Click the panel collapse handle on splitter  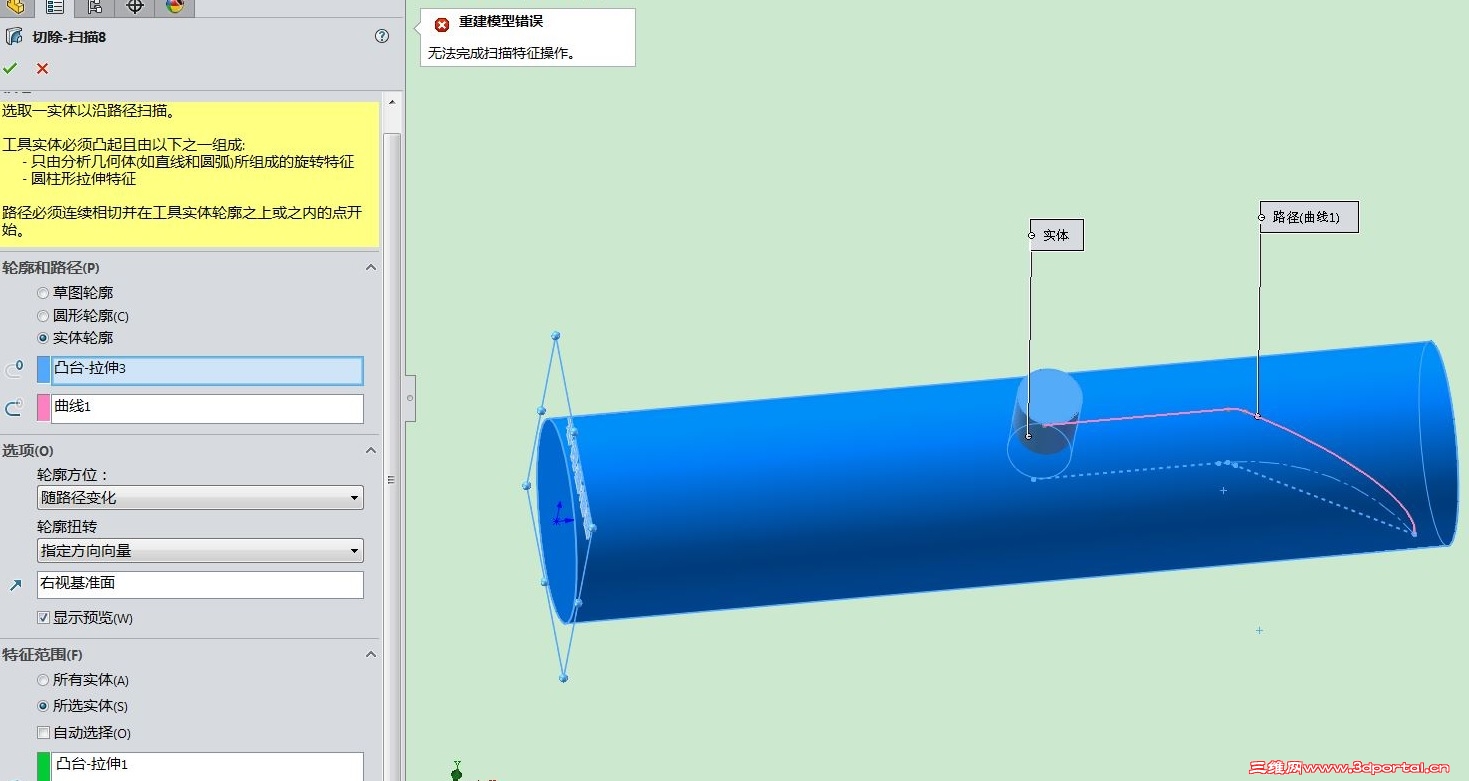point(410,398)
